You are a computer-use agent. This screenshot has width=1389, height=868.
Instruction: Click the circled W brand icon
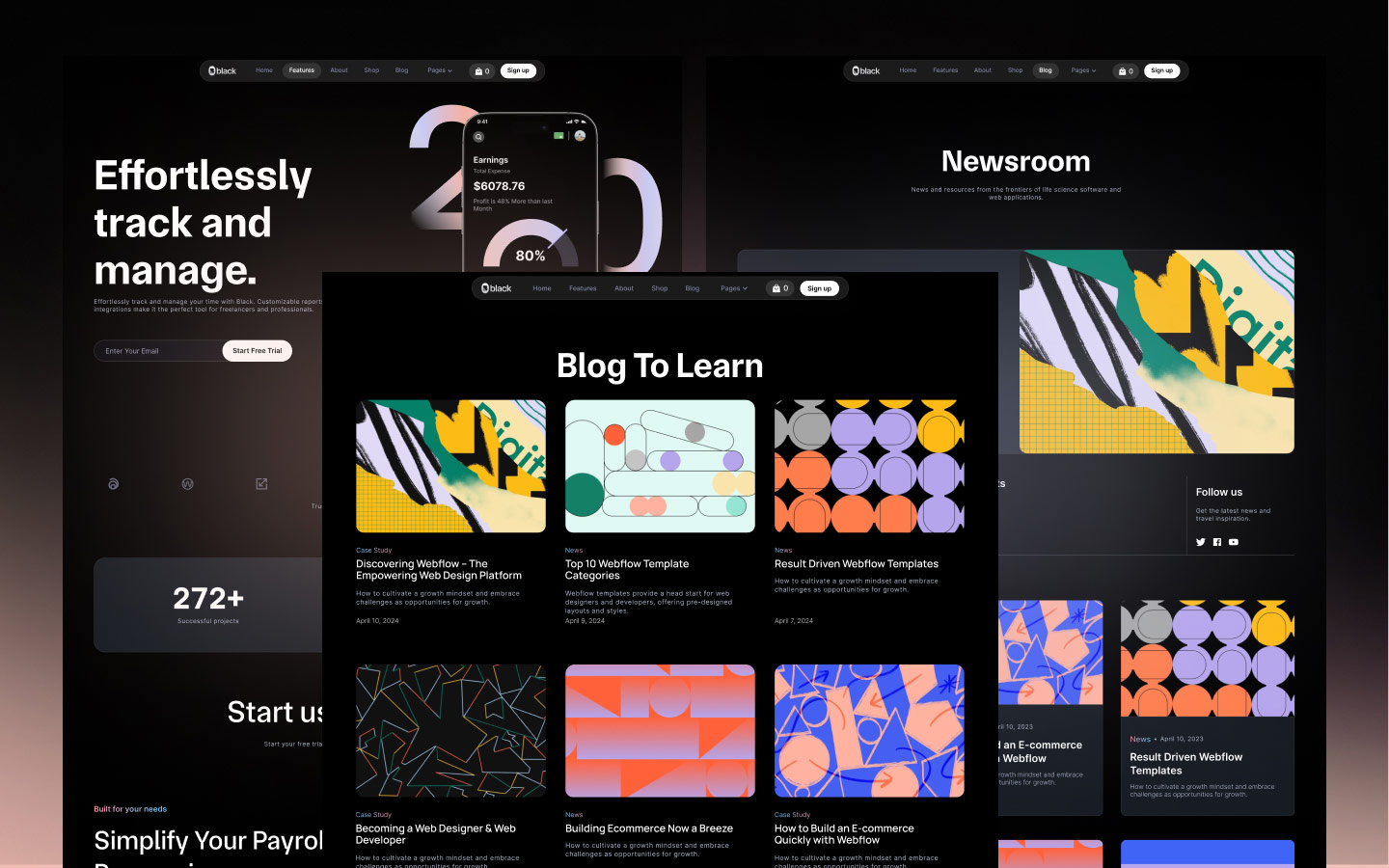coord(187,484)
